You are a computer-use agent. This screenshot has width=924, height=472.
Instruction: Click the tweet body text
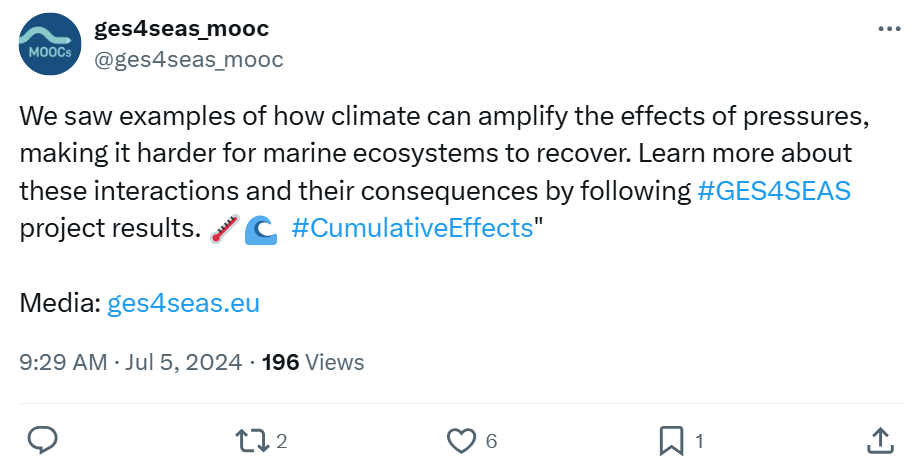tap(400, 153)
